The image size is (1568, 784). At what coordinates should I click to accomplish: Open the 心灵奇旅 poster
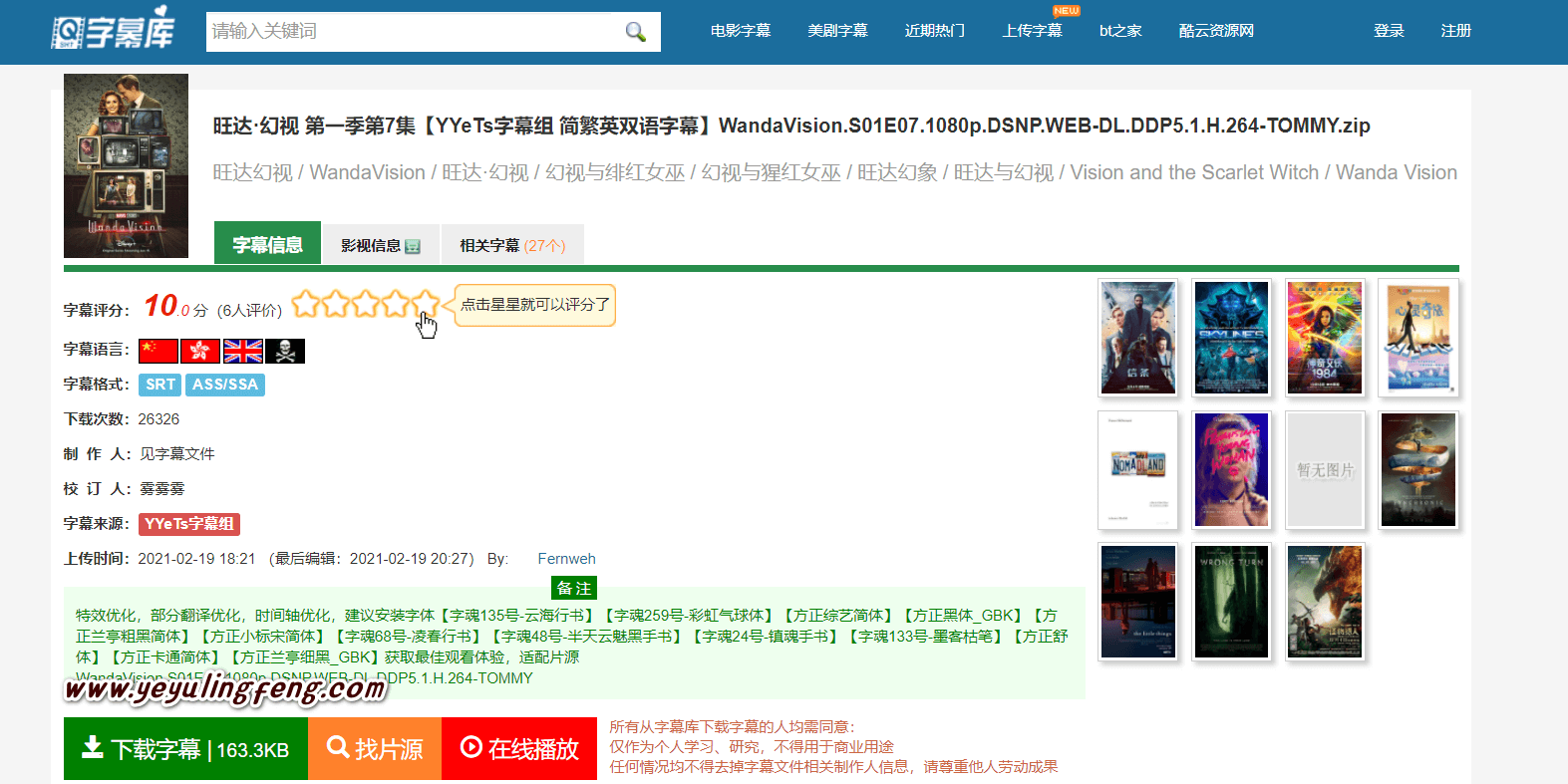[x=1418, y=338]
